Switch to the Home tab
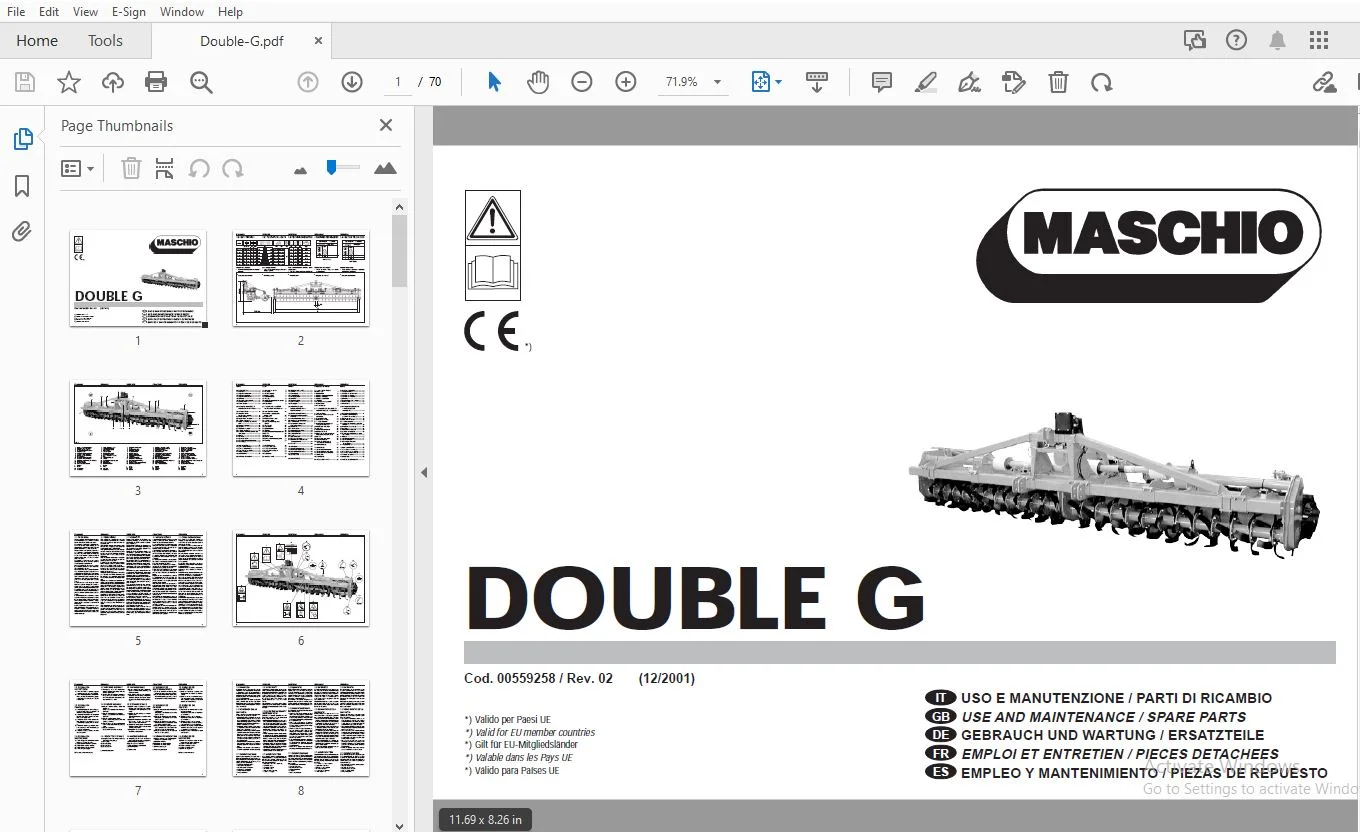This screenshot has height=832, width=1360. tap(37, 41)
